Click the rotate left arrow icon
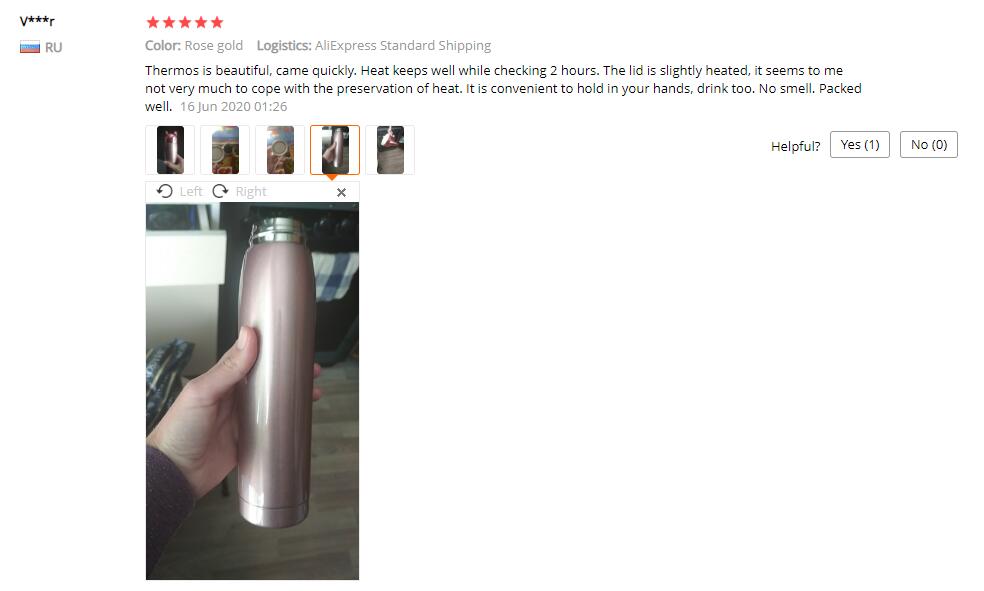This screenshot has height=591, width=984. coord(164,191)
